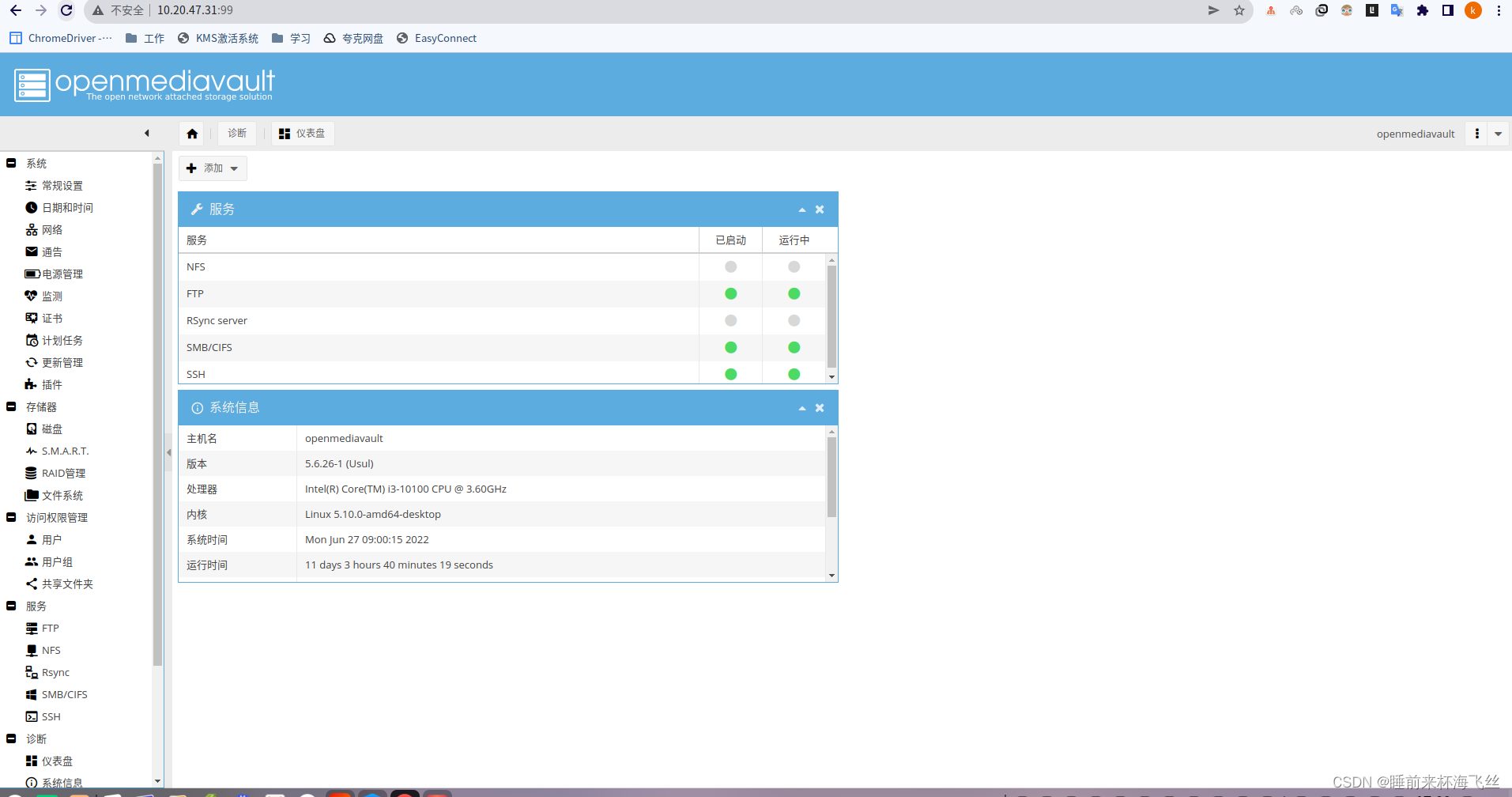
Task: Open the EasyConnect bookmark
Action: [436, 39]
